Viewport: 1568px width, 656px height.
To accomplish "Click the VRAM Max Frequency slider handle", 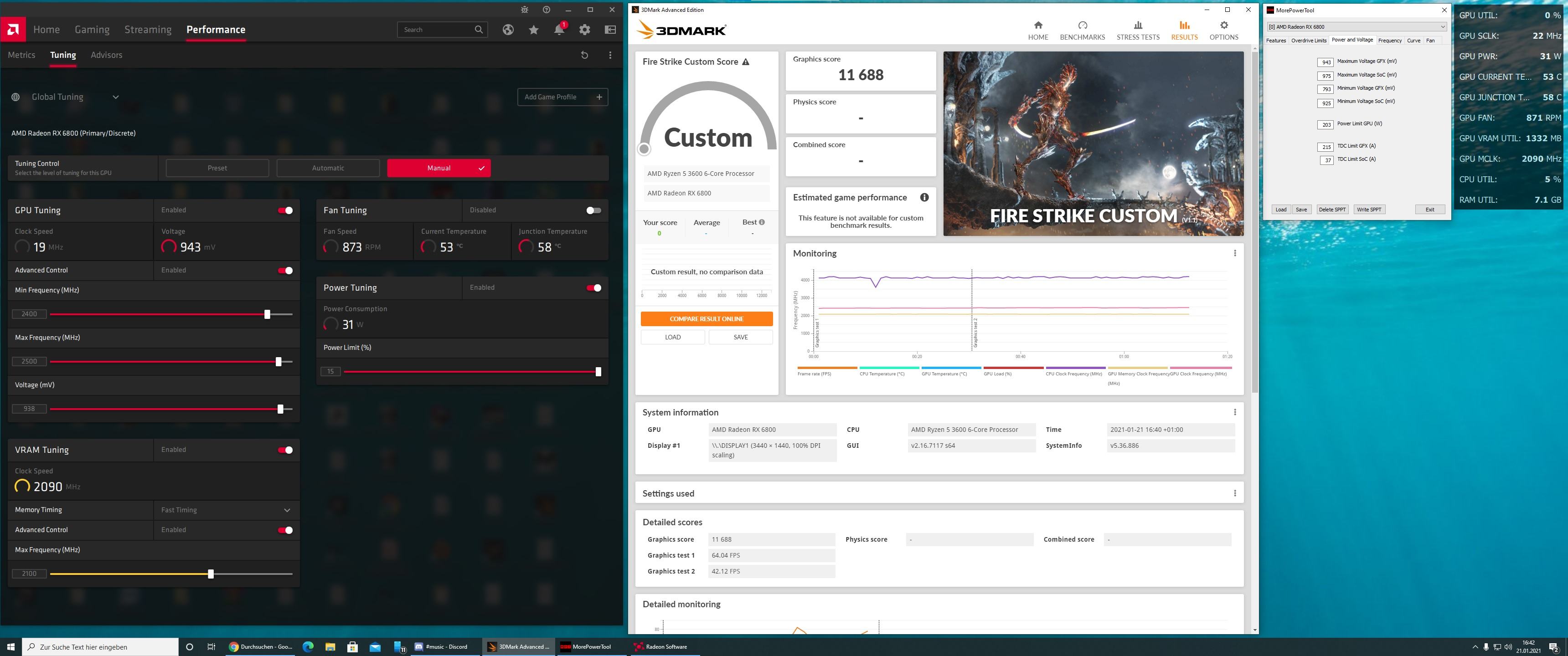I will coord(211,574).
